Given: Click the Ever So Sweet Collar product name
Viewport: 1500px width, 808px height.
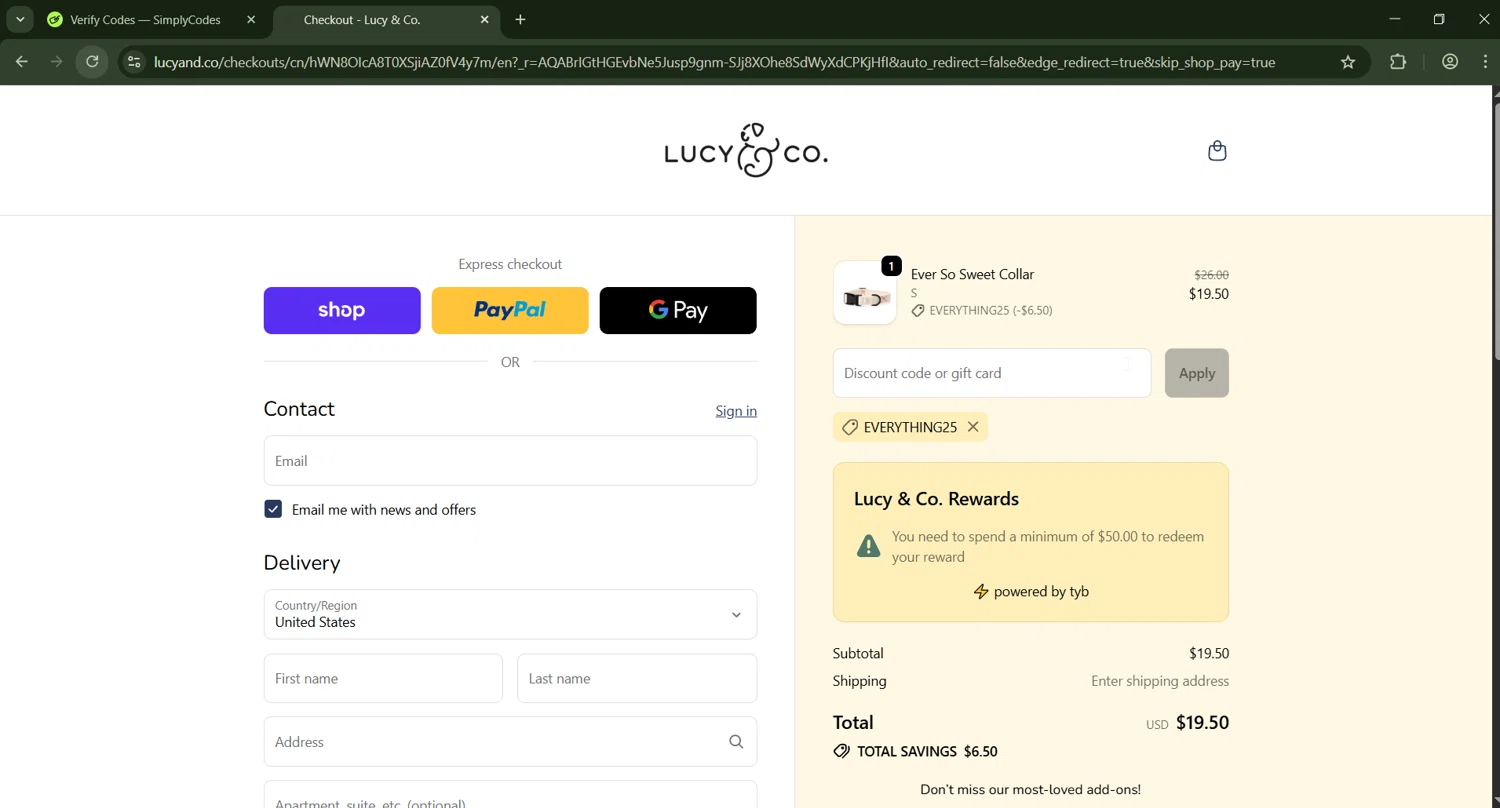Looking at the screenshot, I should pyautogui.click(x=972, y=274).
